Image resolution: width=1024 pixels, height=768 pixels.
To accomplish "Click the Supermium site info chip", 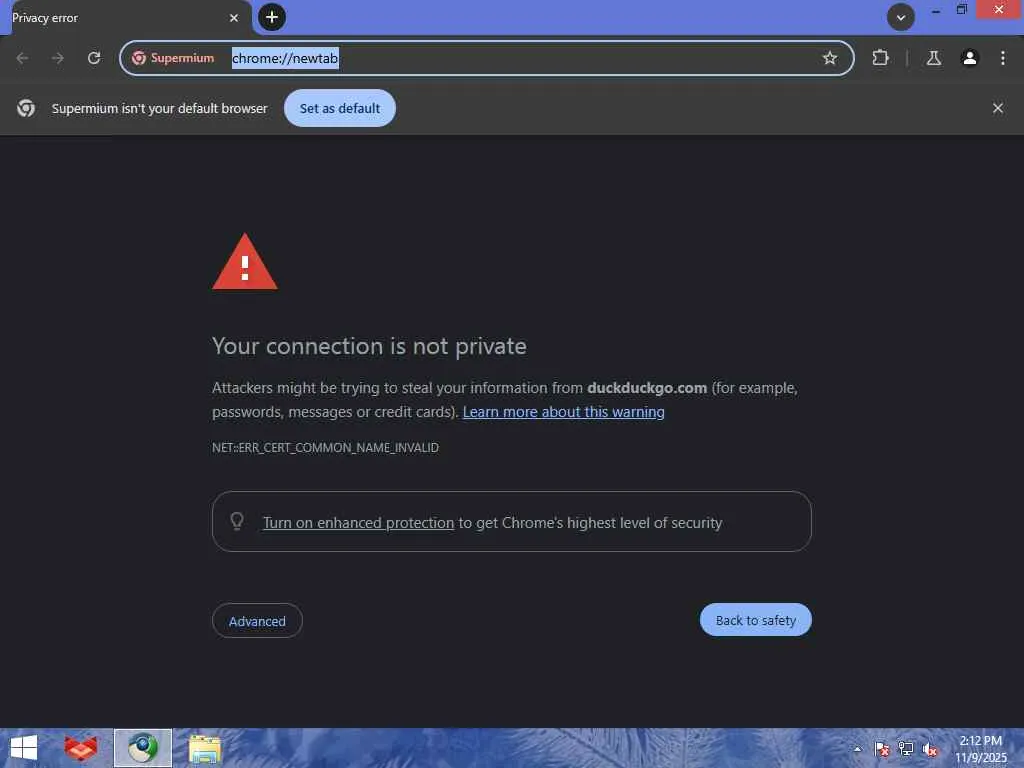I will click(x=174, y=58).
